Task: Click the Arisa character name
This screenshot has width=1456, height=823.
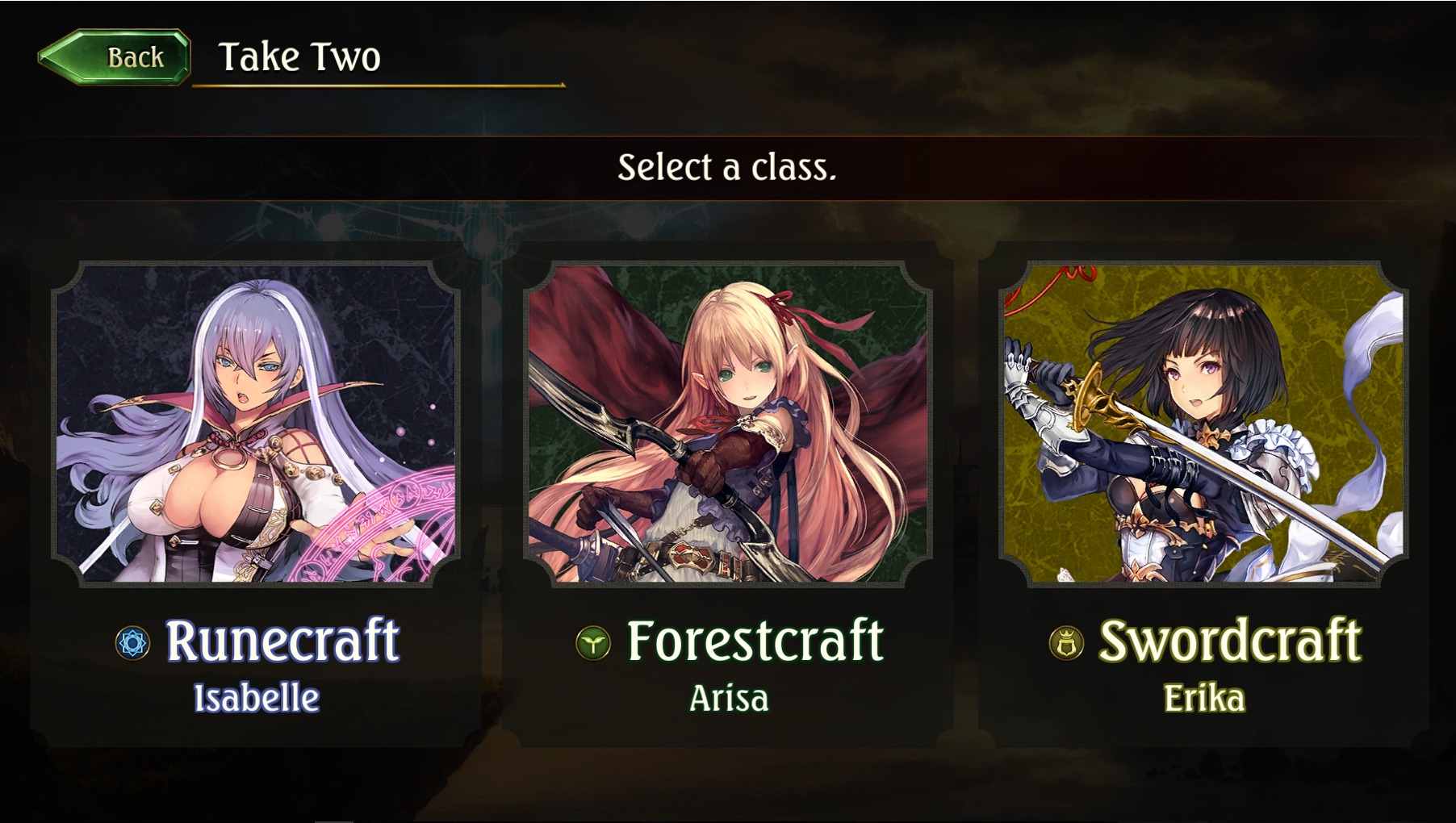Action: tap(729, 699)
